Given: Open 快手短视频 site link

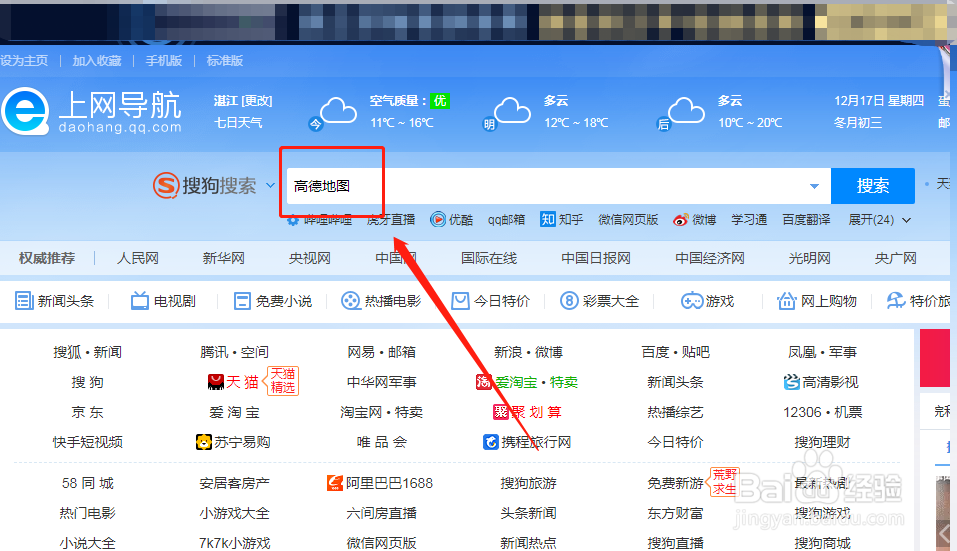Looking at the screenshot, I should [87, 442].
